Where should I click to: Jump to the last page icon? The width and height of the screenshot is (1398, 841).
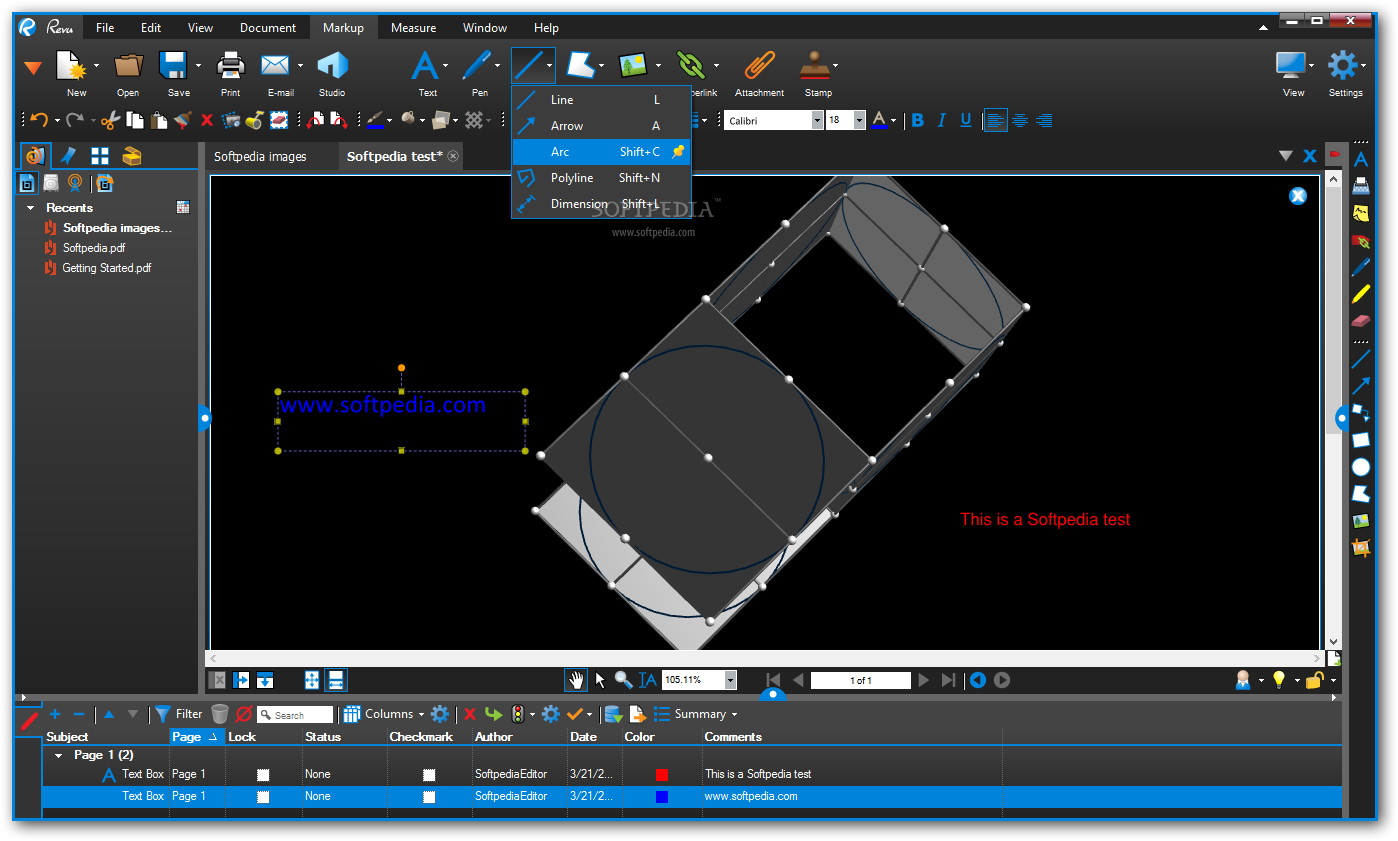949,680
